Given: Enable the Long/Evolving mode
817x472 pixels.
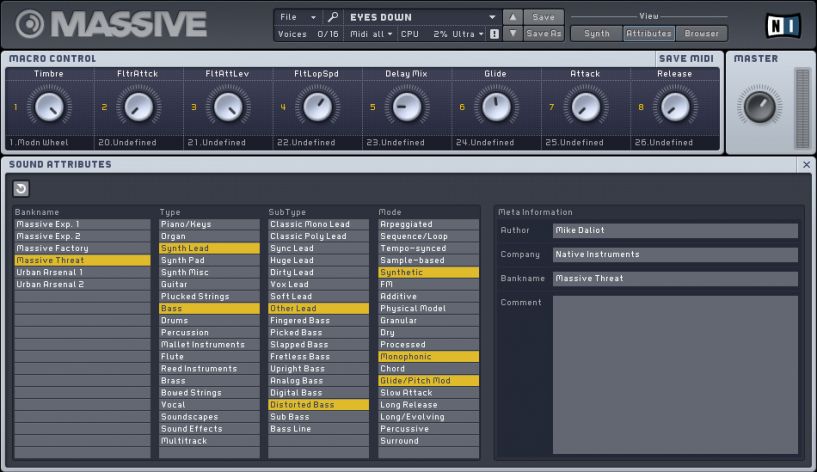Looking at the screenshot, I should [429, 417].
